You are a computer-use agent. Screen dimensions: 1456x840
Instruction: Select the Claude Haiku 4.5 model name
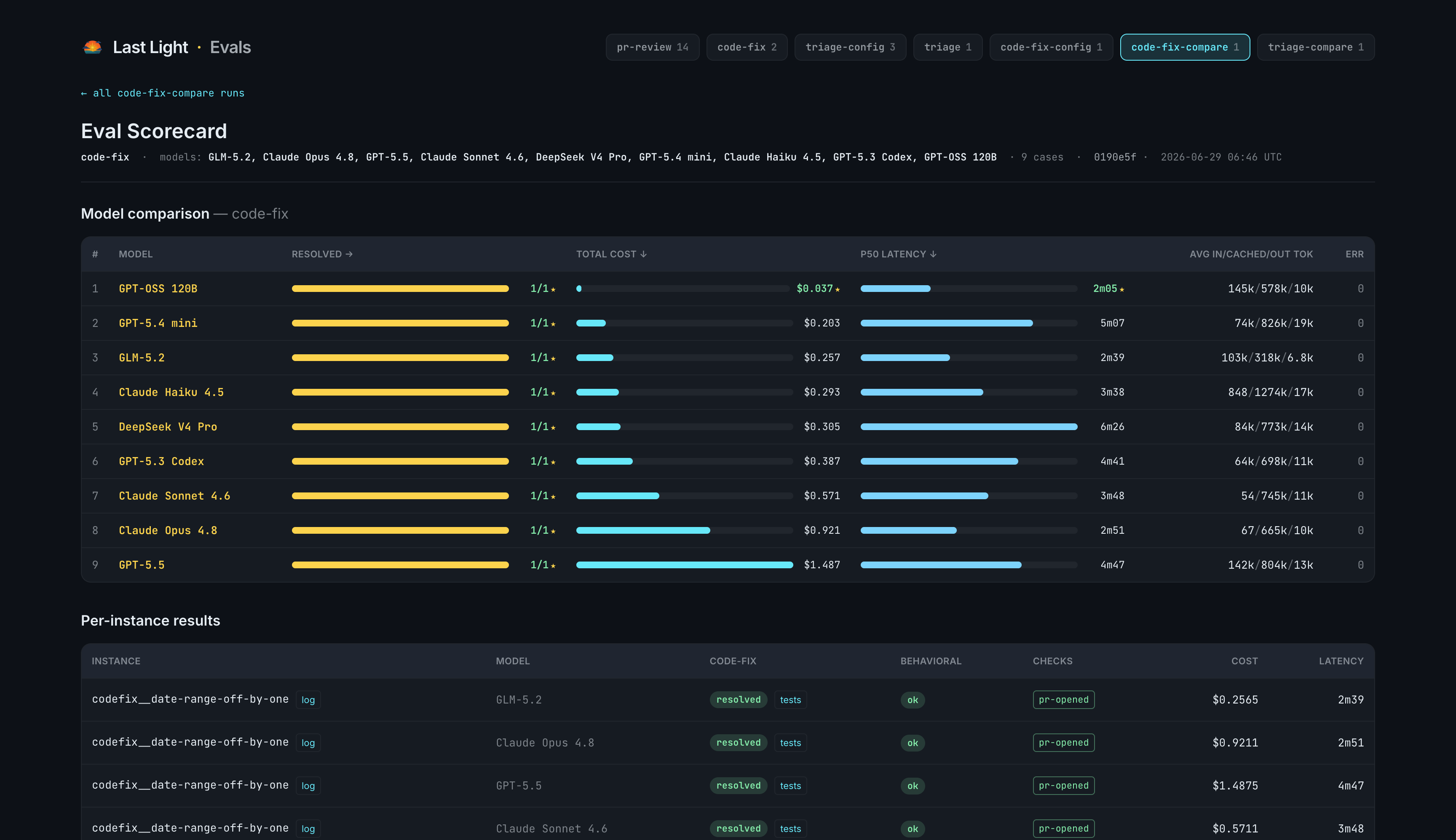coord(171,392)
